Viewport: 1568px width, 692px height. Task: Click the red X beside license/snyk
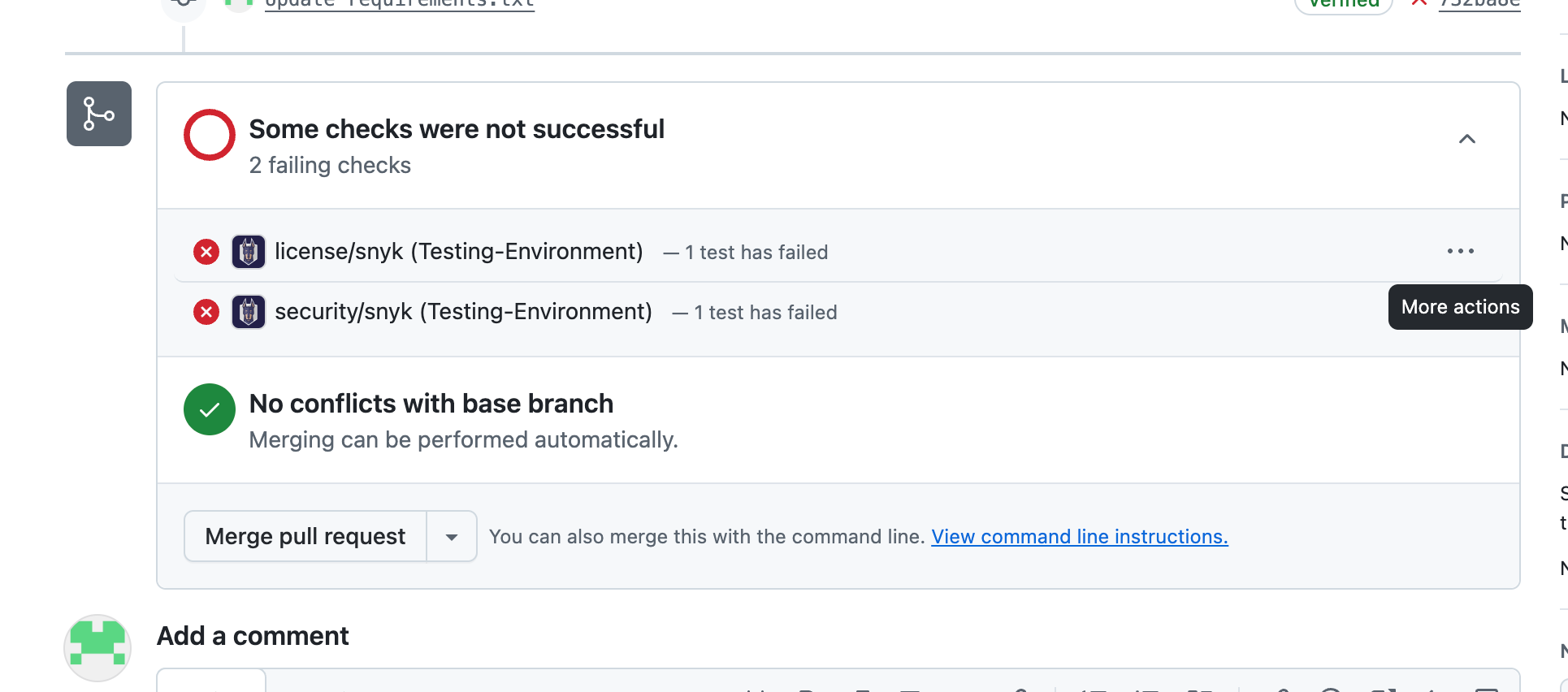pyautogui.click(x=206, y=252)
